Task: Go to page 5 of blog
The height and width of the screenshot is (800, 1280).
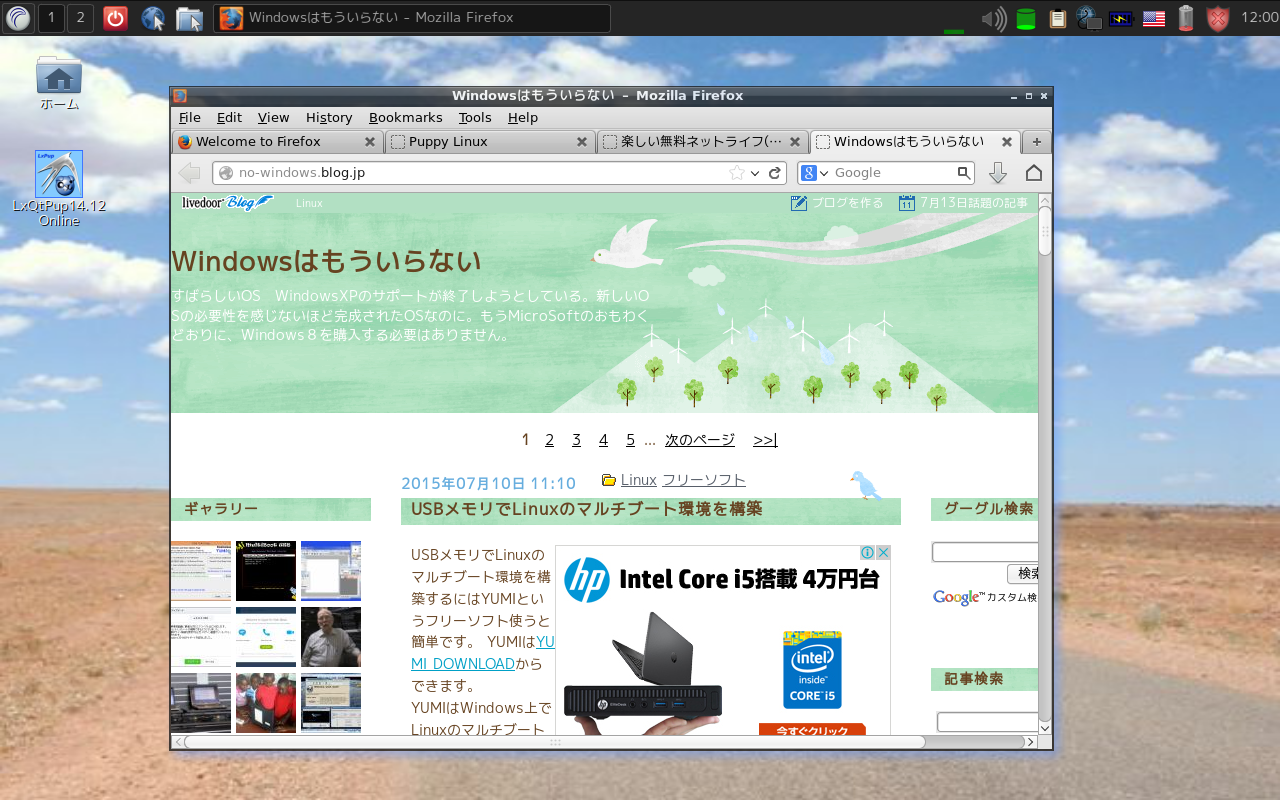Action: click(630, 440)
